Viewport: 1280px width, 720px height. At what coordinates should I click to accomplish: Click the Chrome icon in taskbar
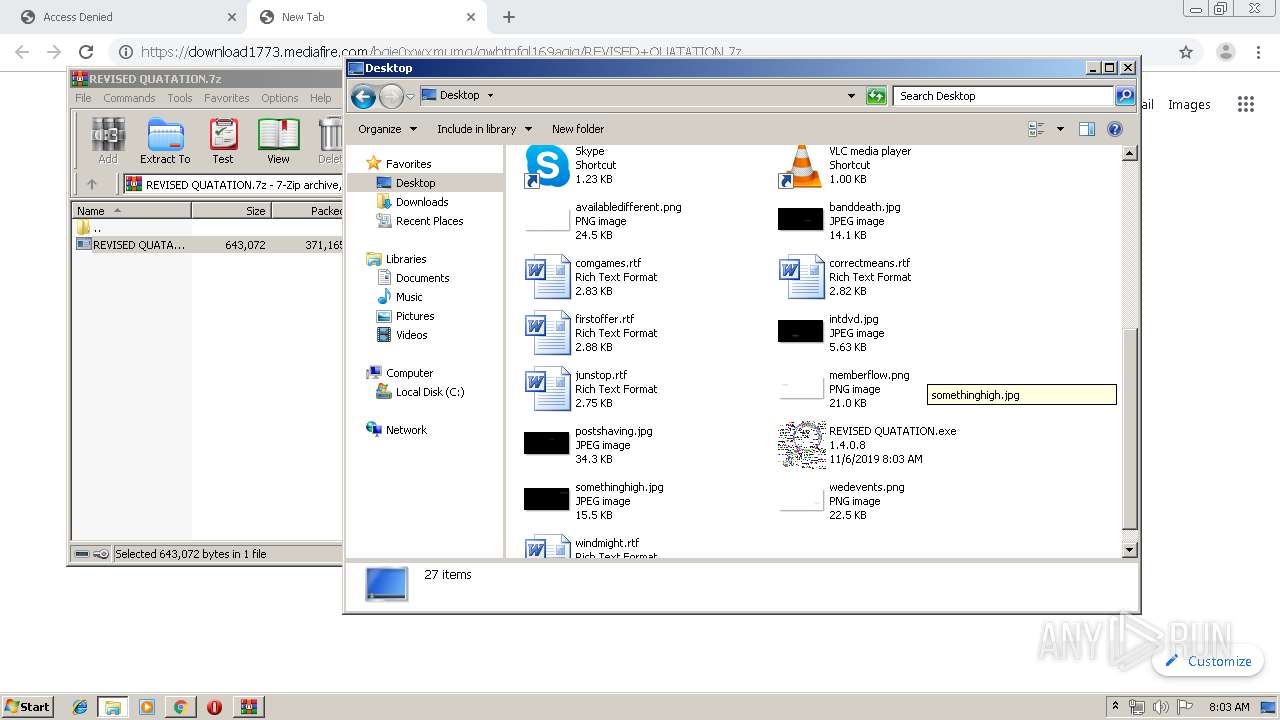180,707
